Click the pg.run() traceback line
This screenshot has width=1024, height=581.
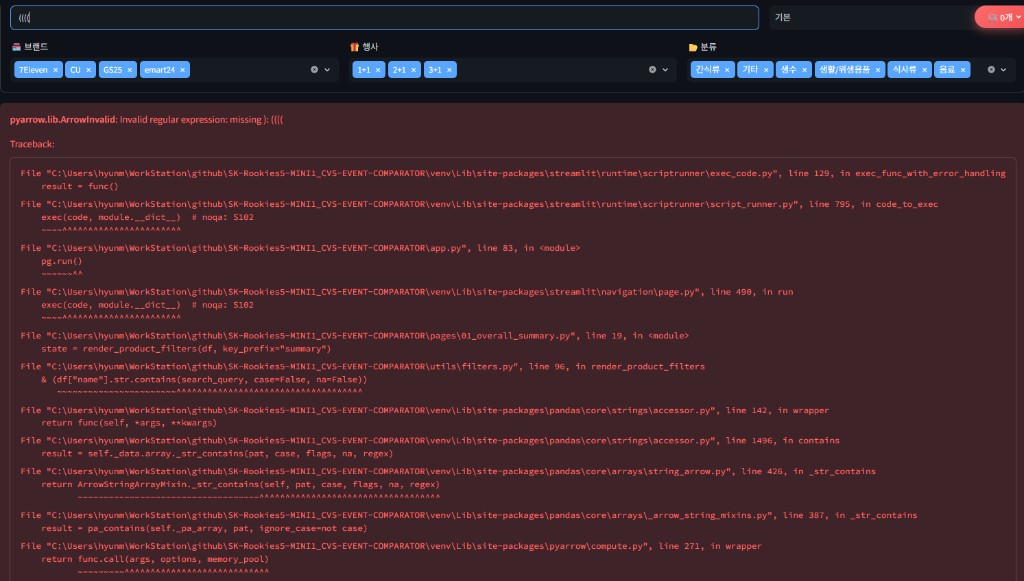61,261
